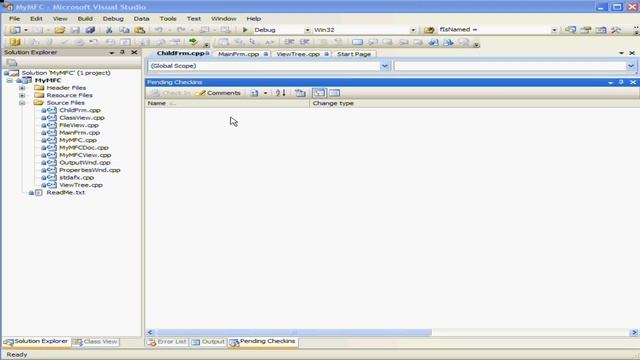The width and height of the screenshot is (640, 360).
Task: Open Object Browser toolbar icon
Action: 601,30
